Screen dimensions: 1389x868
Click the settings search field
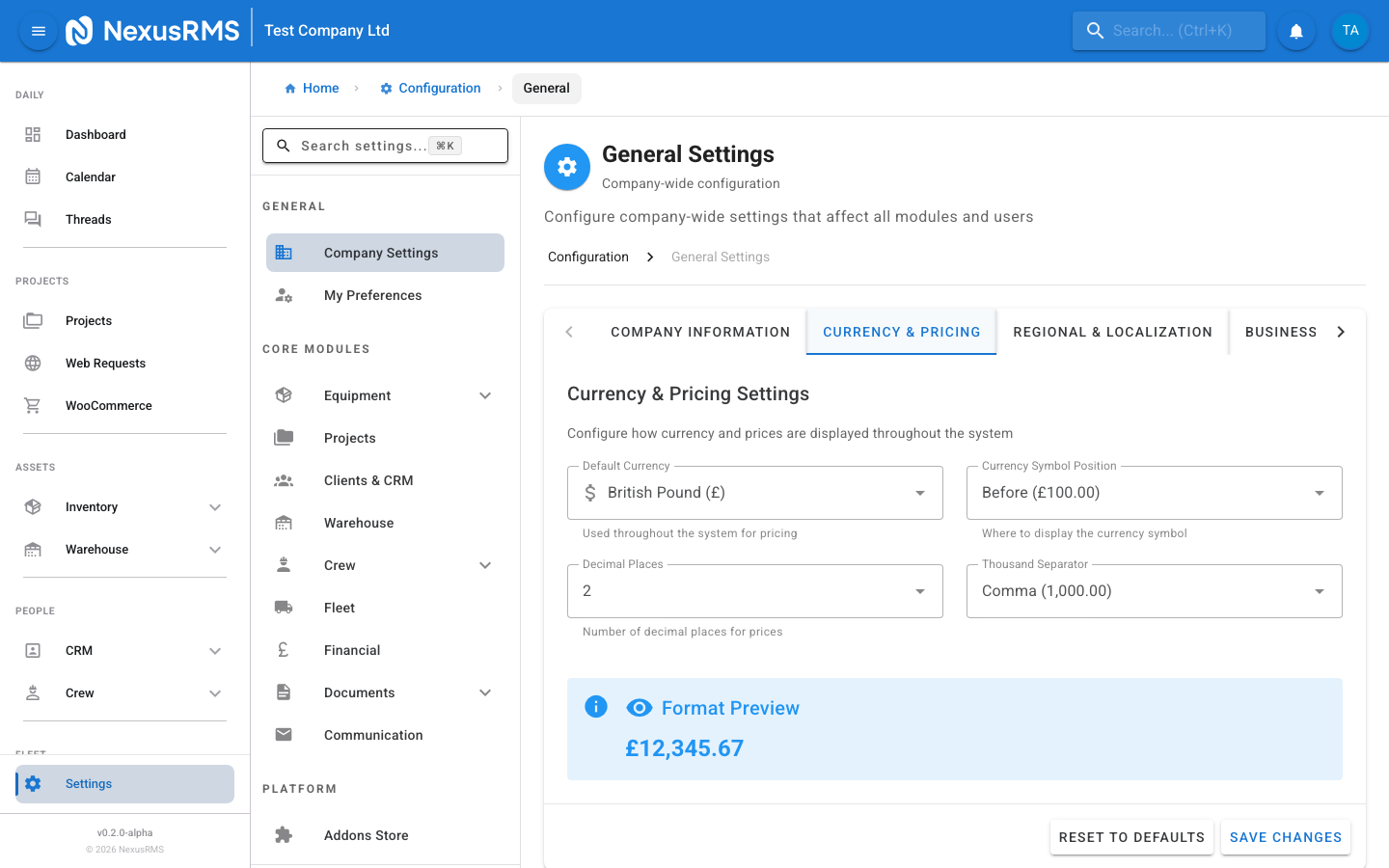[385, 145]
